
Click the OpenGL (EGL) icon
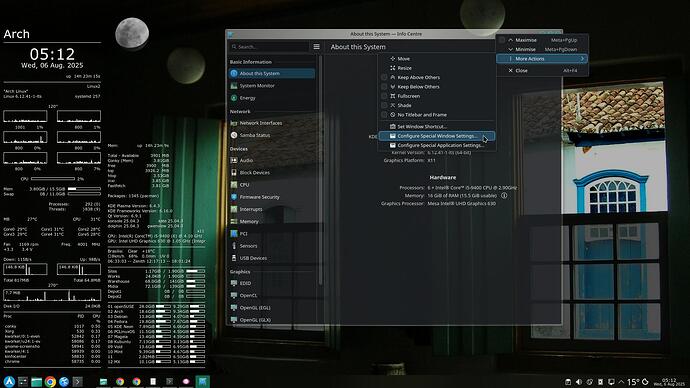pos(234,308)
